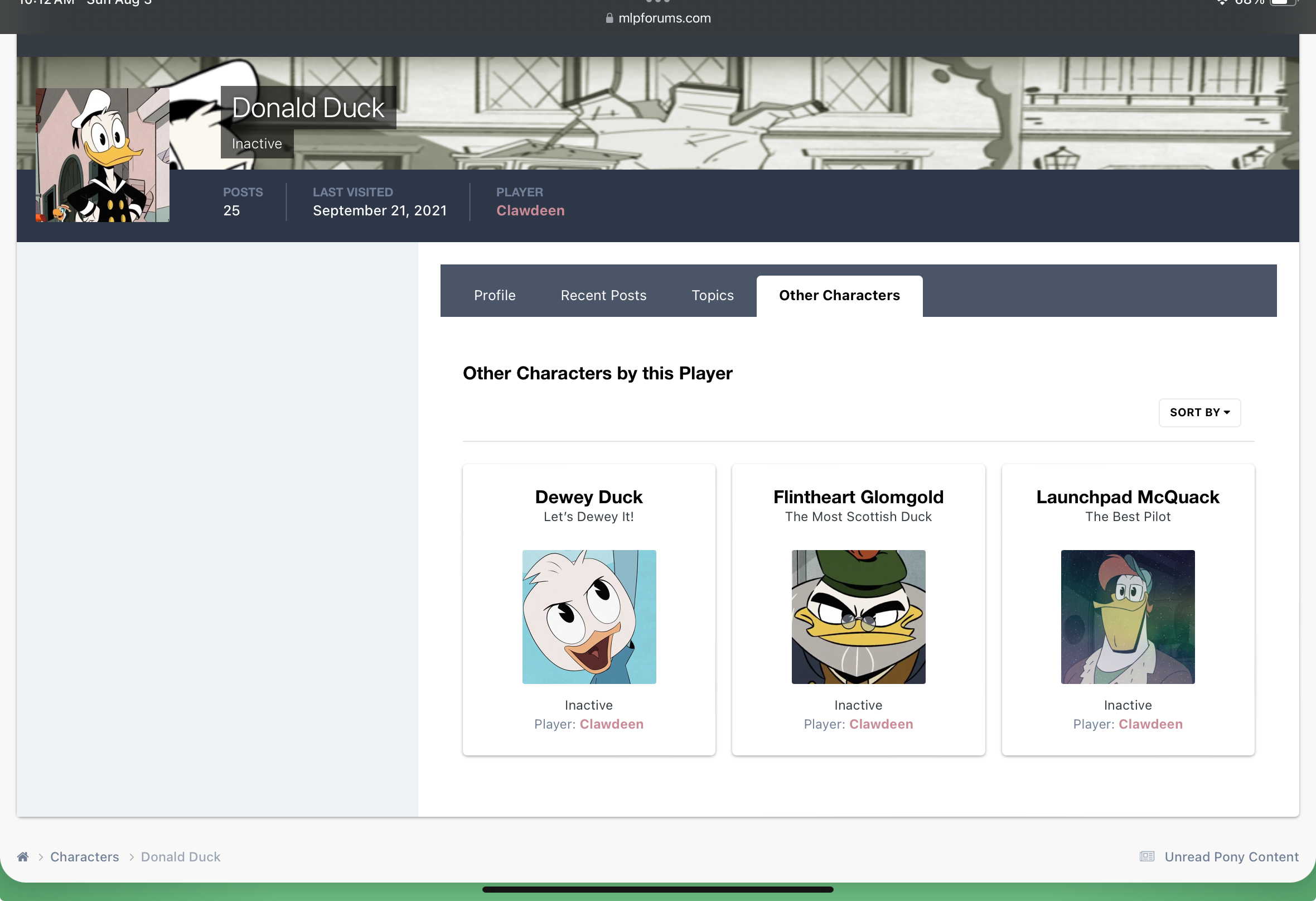Click the lock icon in address bar
The width and height of the screenshot is (1316, 901).
(x=609, y=18)
